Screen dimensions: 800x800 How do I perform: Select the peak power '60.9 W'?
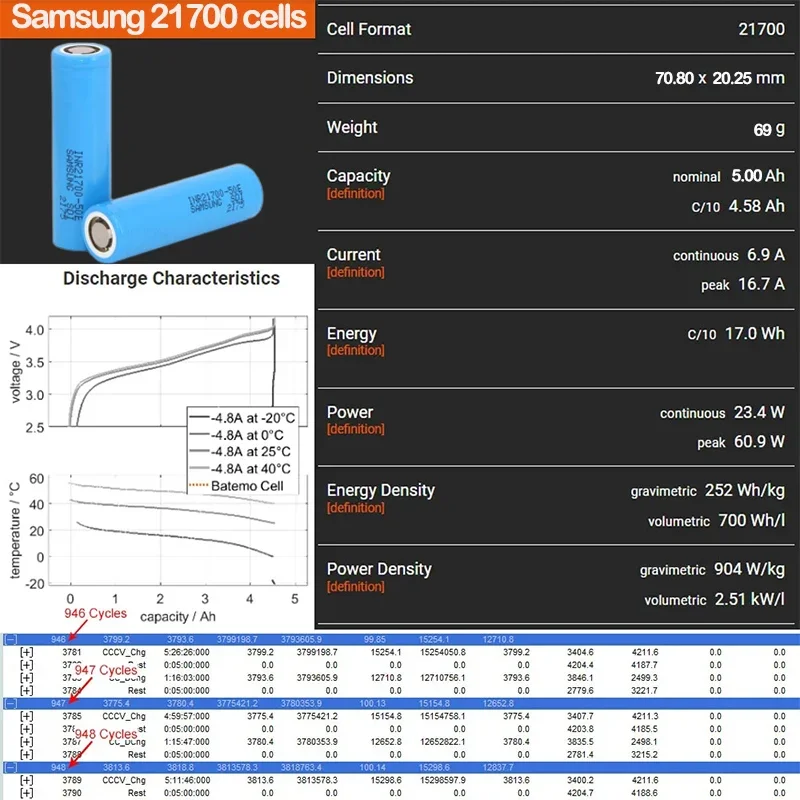[759, 442]
